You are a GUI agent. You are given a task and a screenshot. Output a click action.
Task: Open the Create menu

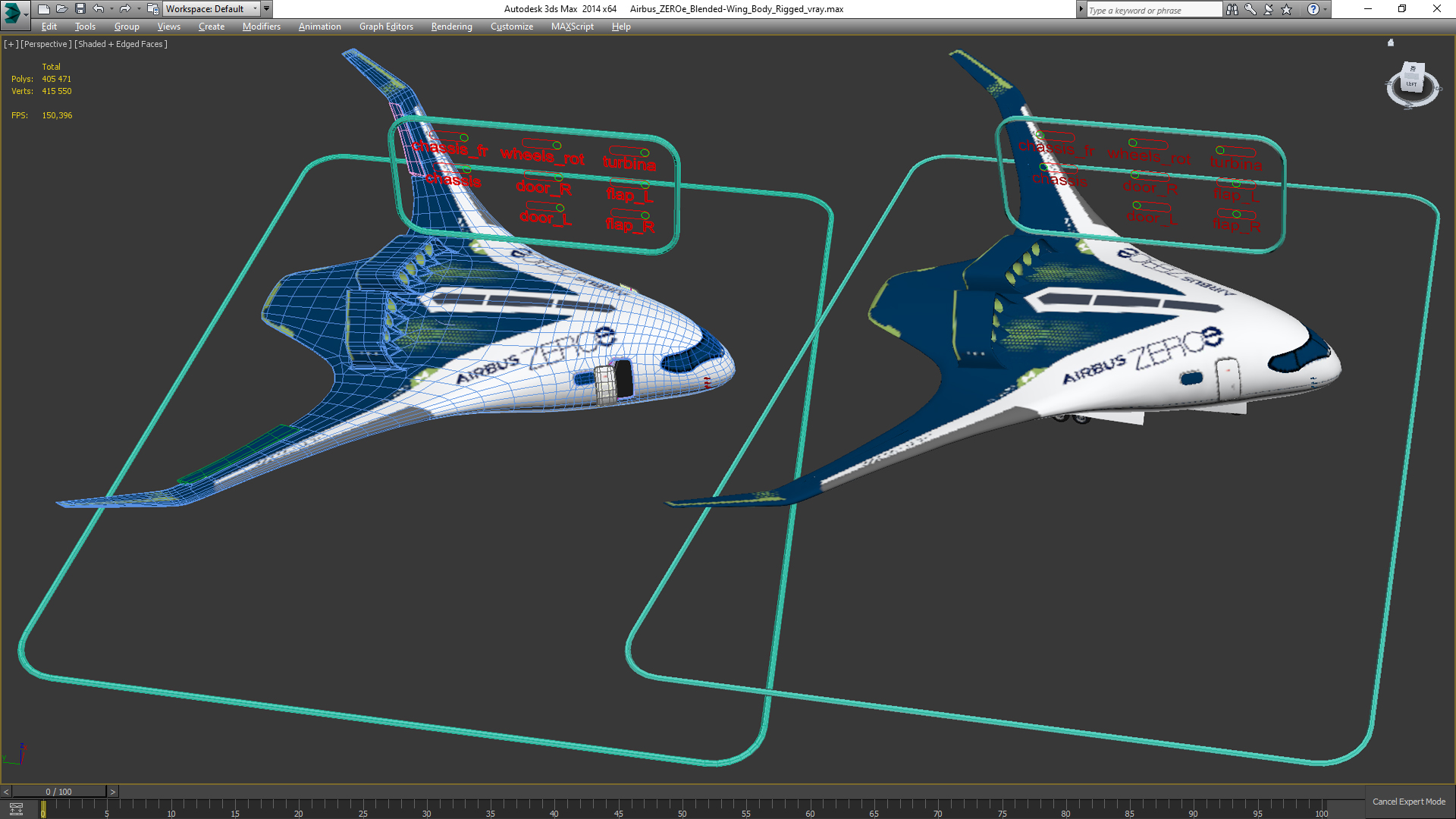[x=212, y=27]
